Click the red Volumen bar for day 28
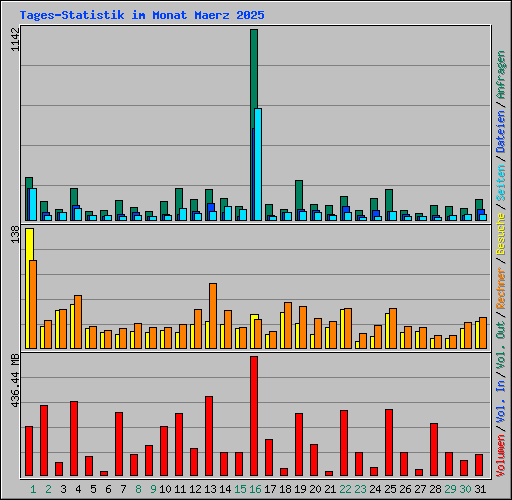The image size is (512, 500). (434, 449)
